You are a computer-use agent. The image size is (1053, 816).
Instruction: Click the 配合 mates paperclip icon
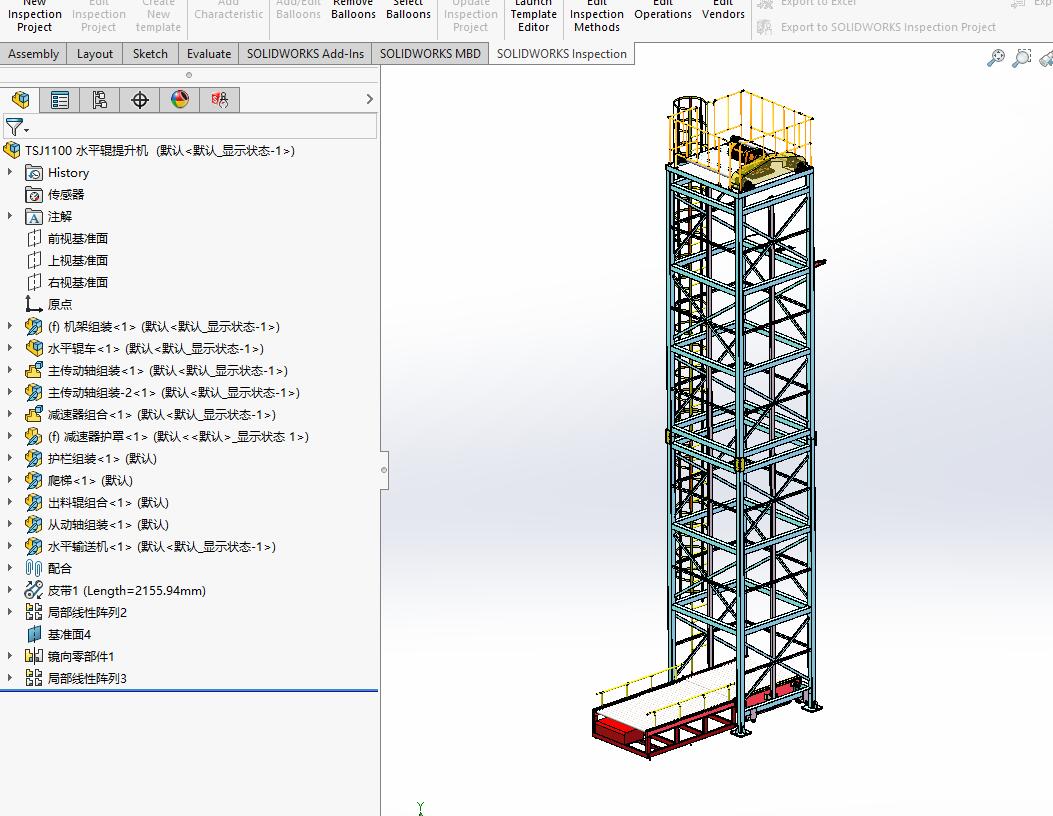[x=34, y=569]
